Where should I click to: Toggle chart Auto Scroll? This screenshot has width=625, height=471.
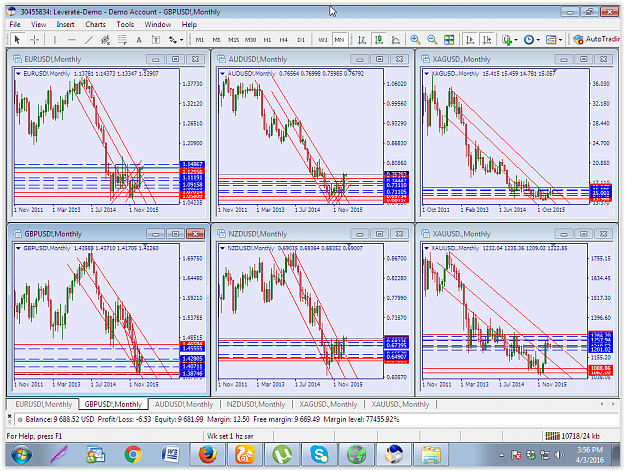pos(470,39)
